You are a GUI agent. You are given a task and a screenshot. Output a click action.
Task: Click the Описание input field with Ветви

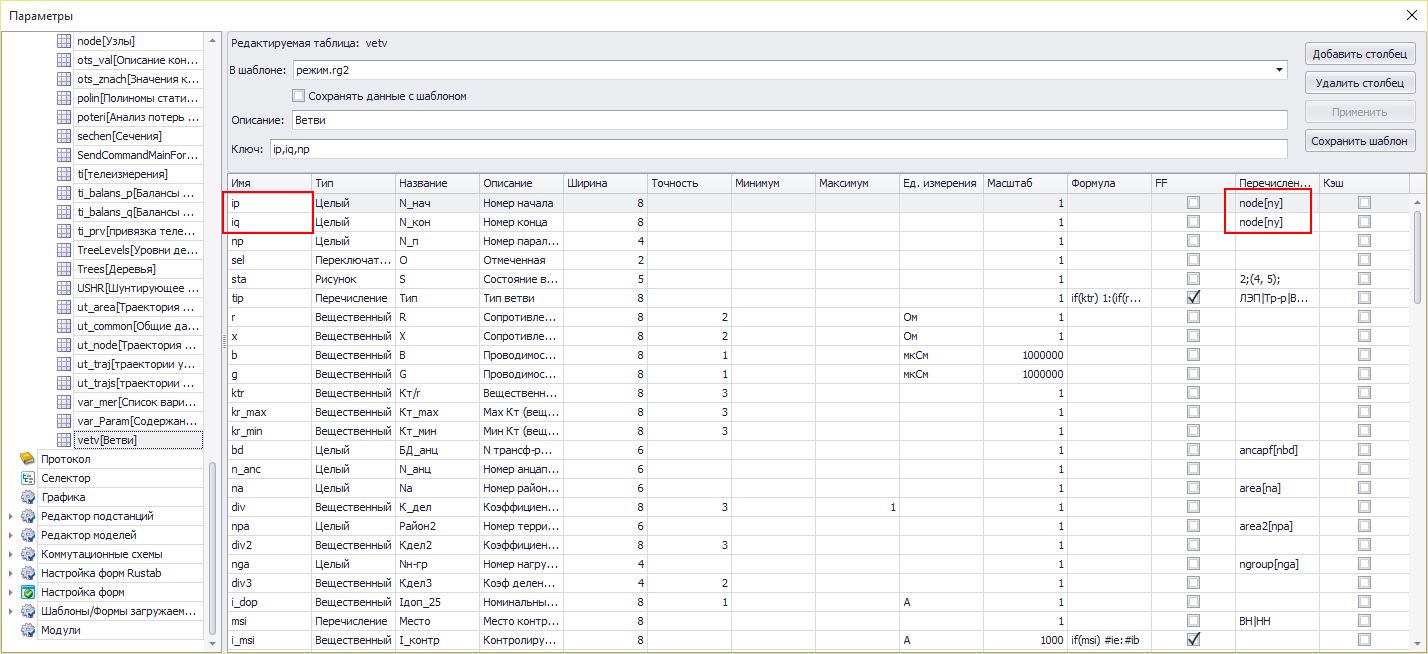789,121
